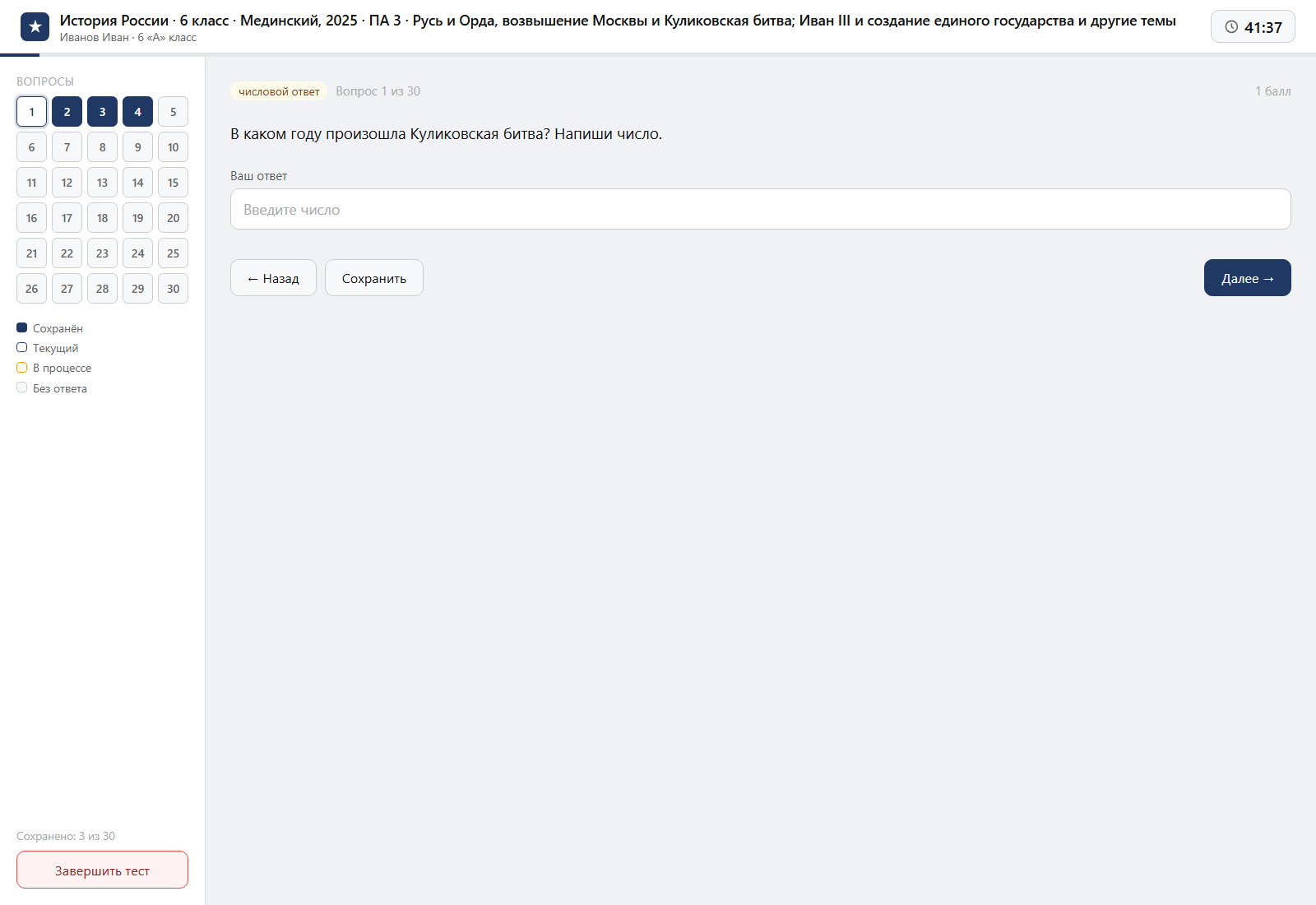
Task: Go to question 13
Action: click(x=102, y=183)
